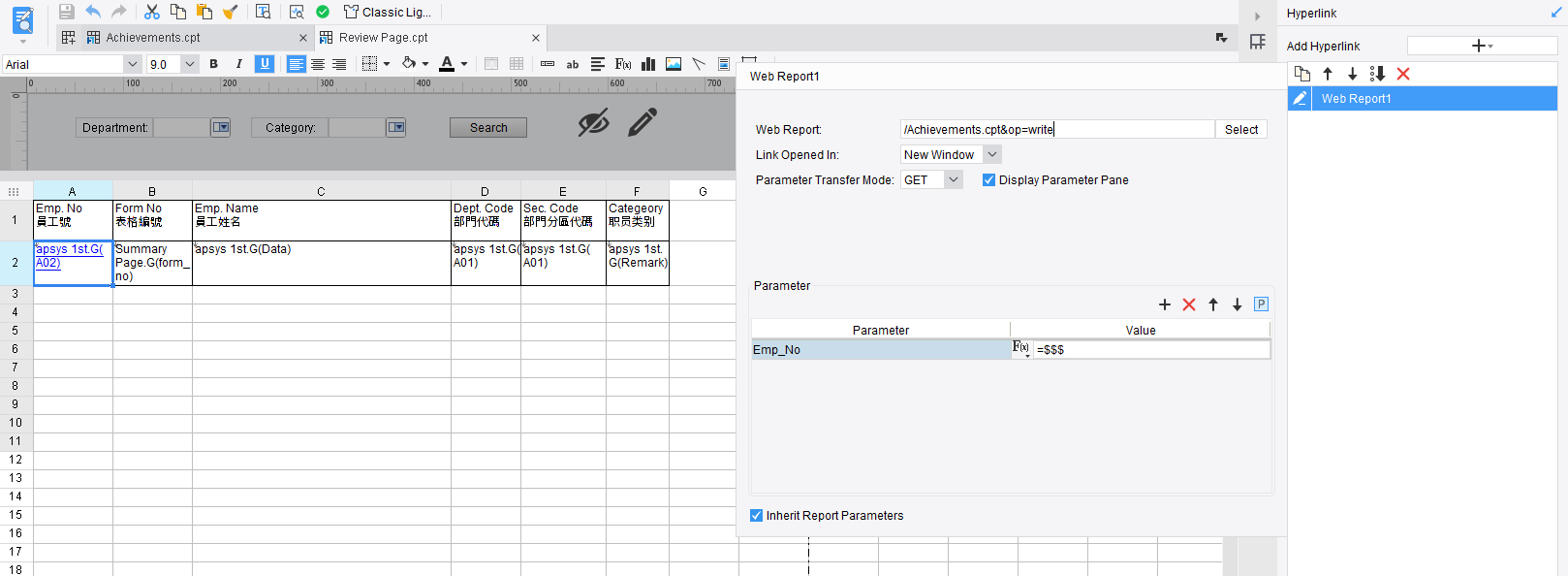
Task: Insert rich text with the ab icon
Action: [573, 64]
